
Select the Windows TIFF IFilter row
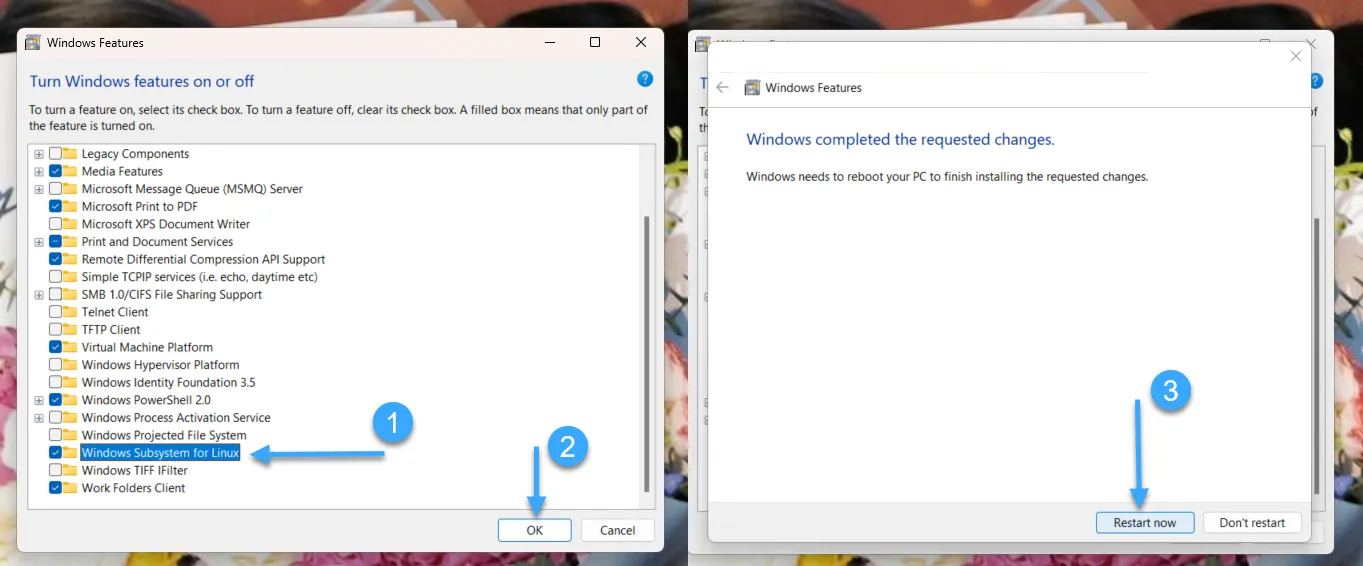coord(134,470)
